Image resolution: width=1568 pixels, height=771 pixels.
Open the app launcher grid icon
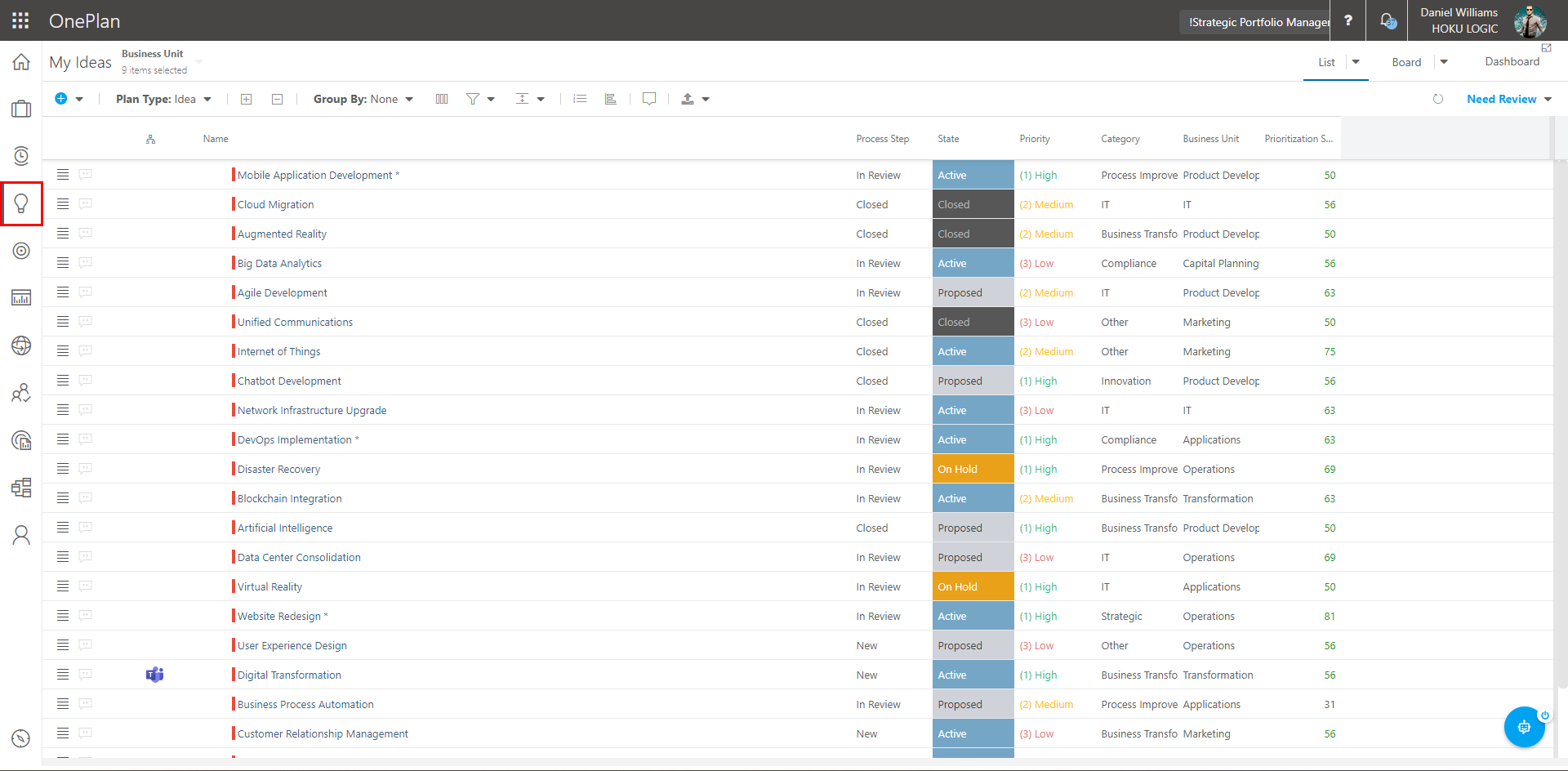click(20, 20)
